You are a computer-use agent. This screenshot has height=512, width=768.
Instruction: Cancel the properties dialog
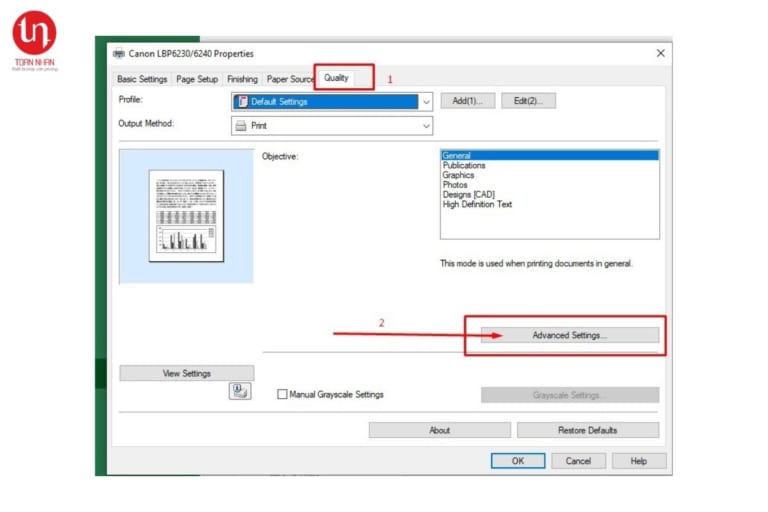[x=578, y=461]
